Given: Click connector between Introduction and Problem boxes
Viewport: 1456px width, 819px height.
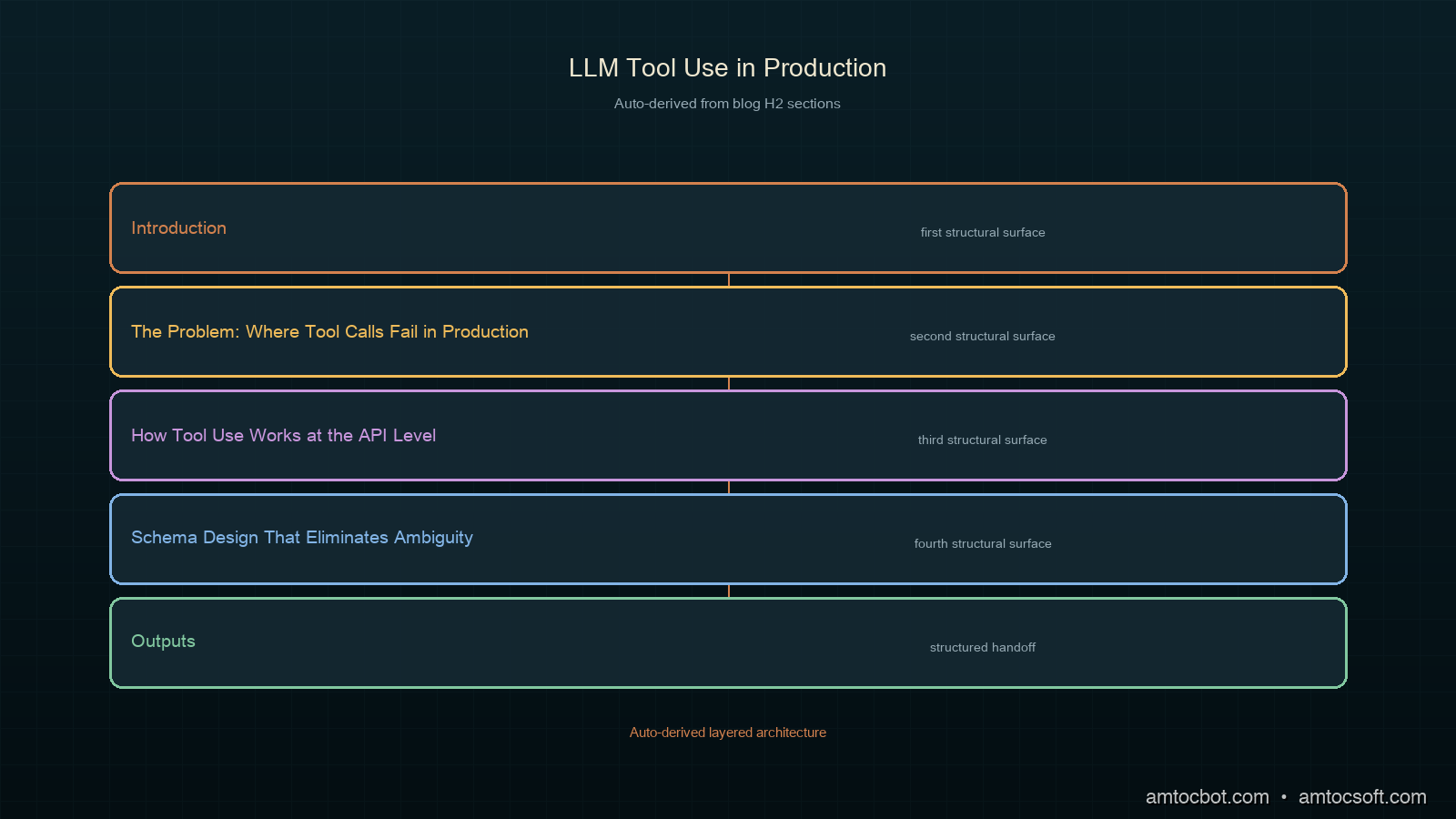Looking at the screenshot, I should tap(729, 280).
